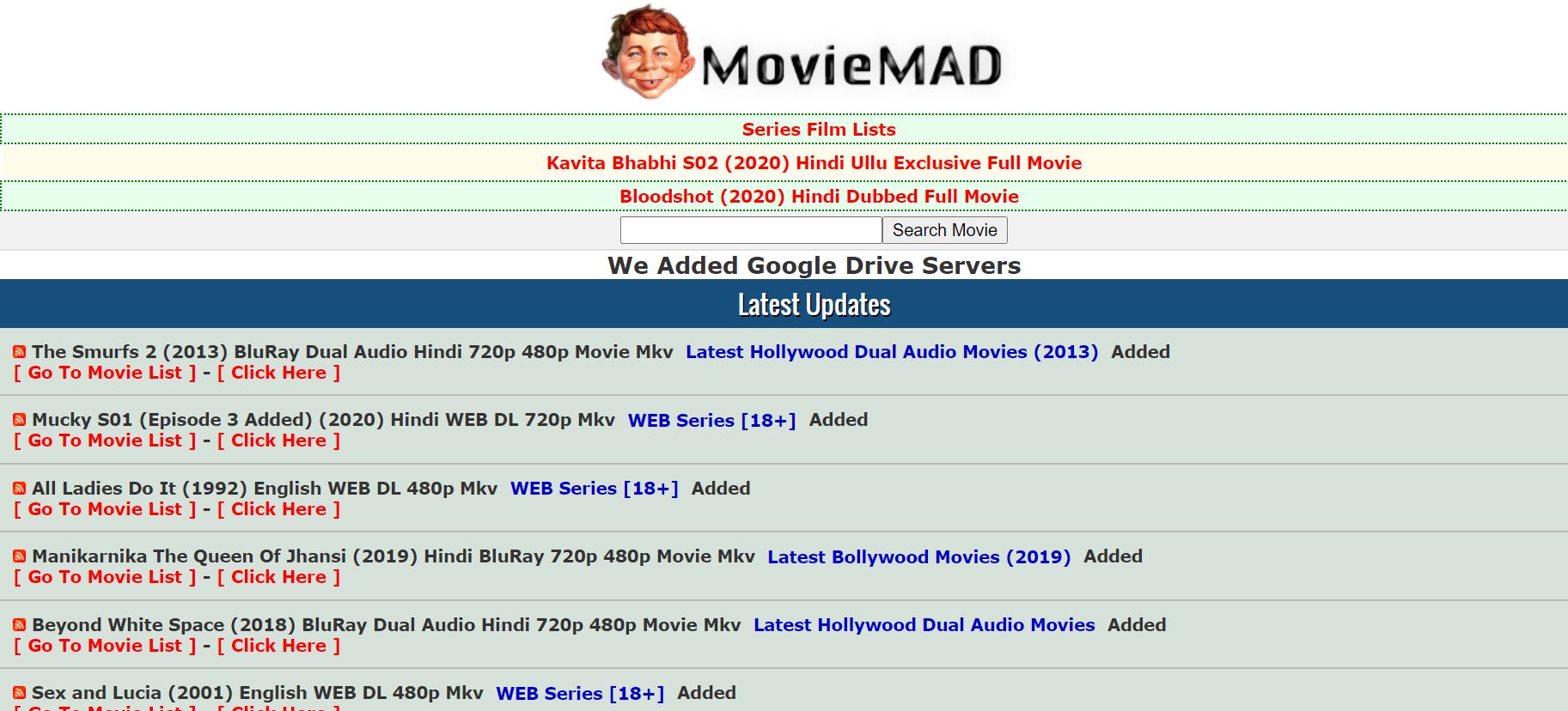Click RSS icon beside The Smurfs 2
The height and width of the screenshot is (711, 1568).
(19, 352)
